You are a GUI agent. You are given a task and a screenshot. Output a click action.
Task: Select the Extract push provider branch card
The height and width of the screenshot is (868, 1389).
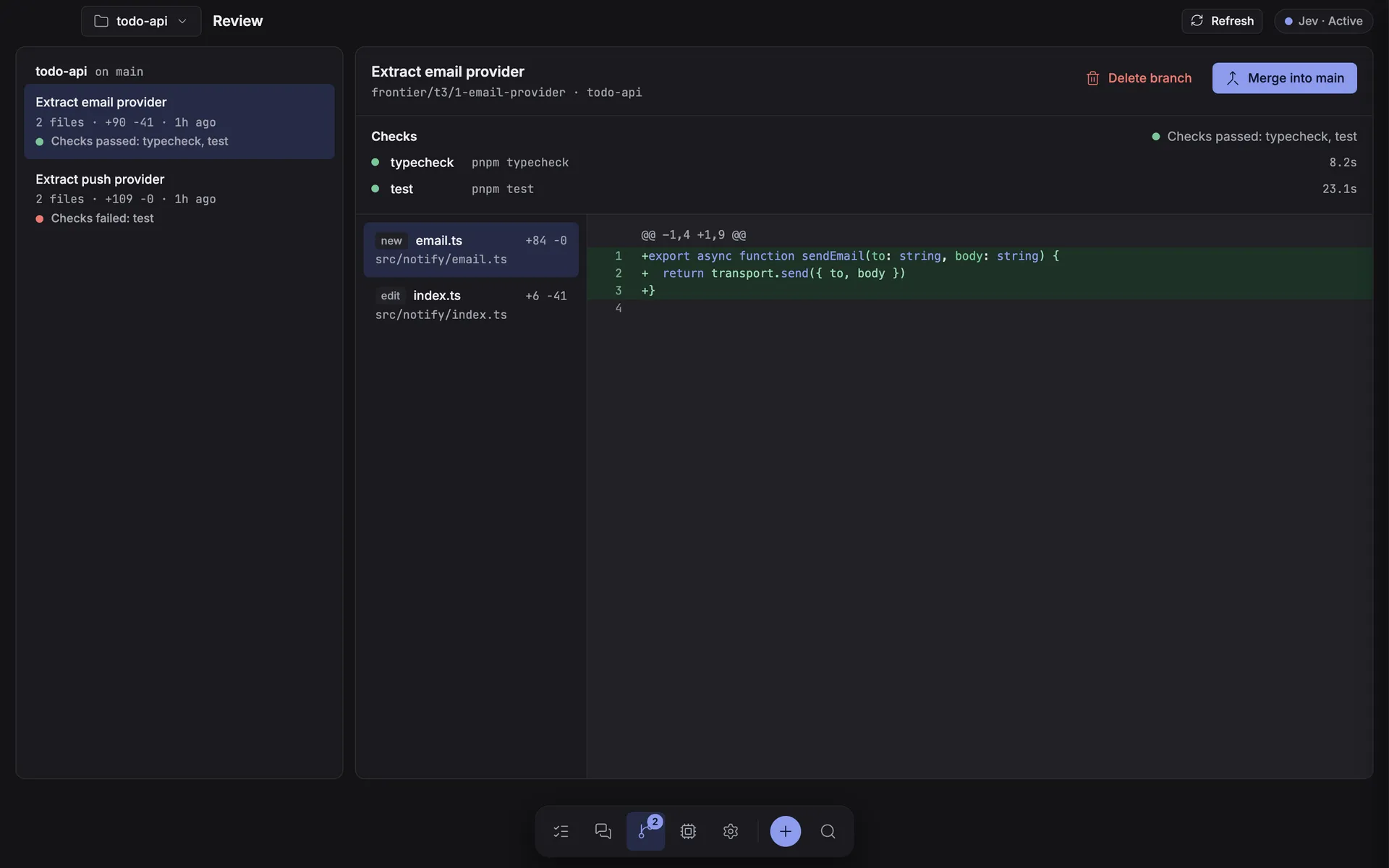pos(179,198)
